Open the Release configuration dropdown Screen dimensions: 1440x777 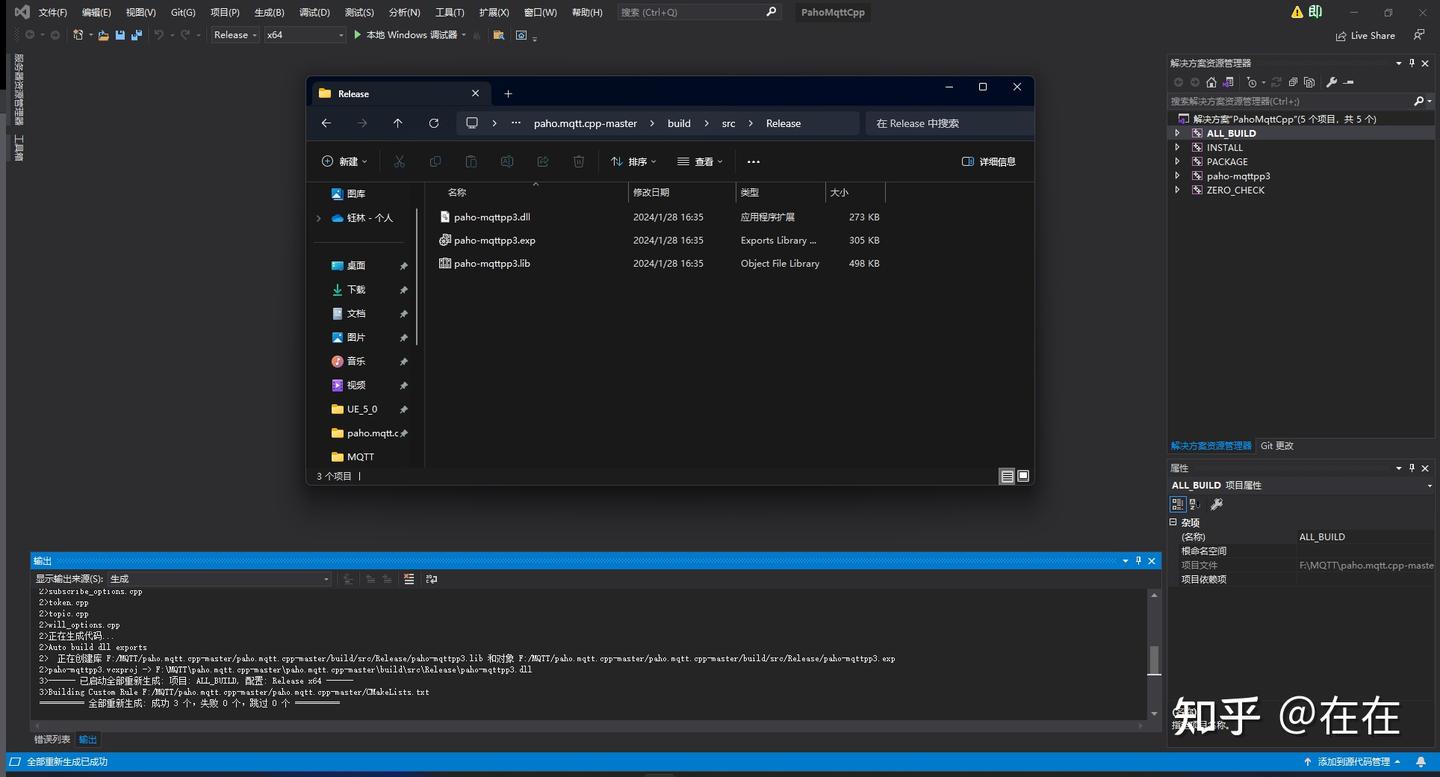tap(235, 35)
